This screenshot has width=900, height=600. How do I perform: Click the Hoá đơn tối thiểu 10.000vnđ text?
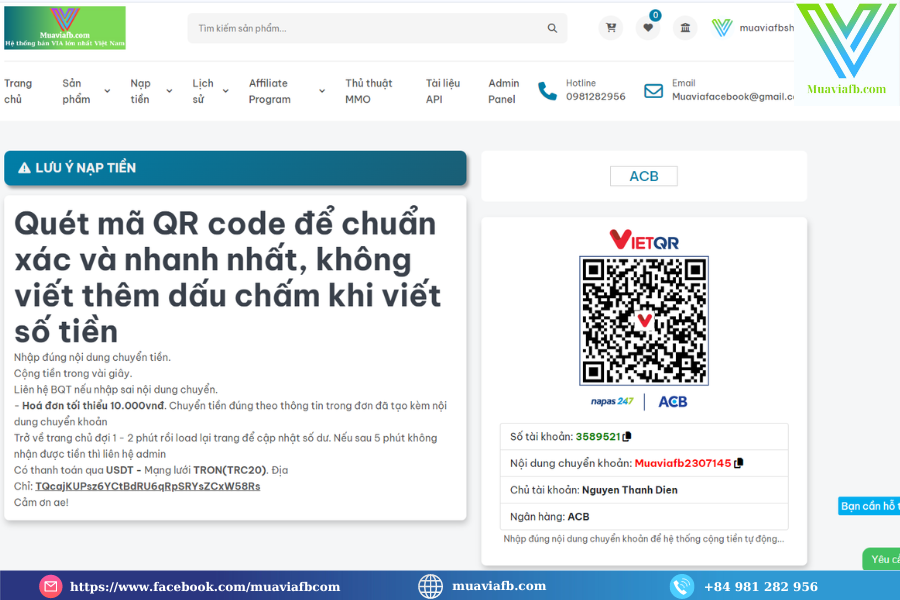tap(94, 405)
